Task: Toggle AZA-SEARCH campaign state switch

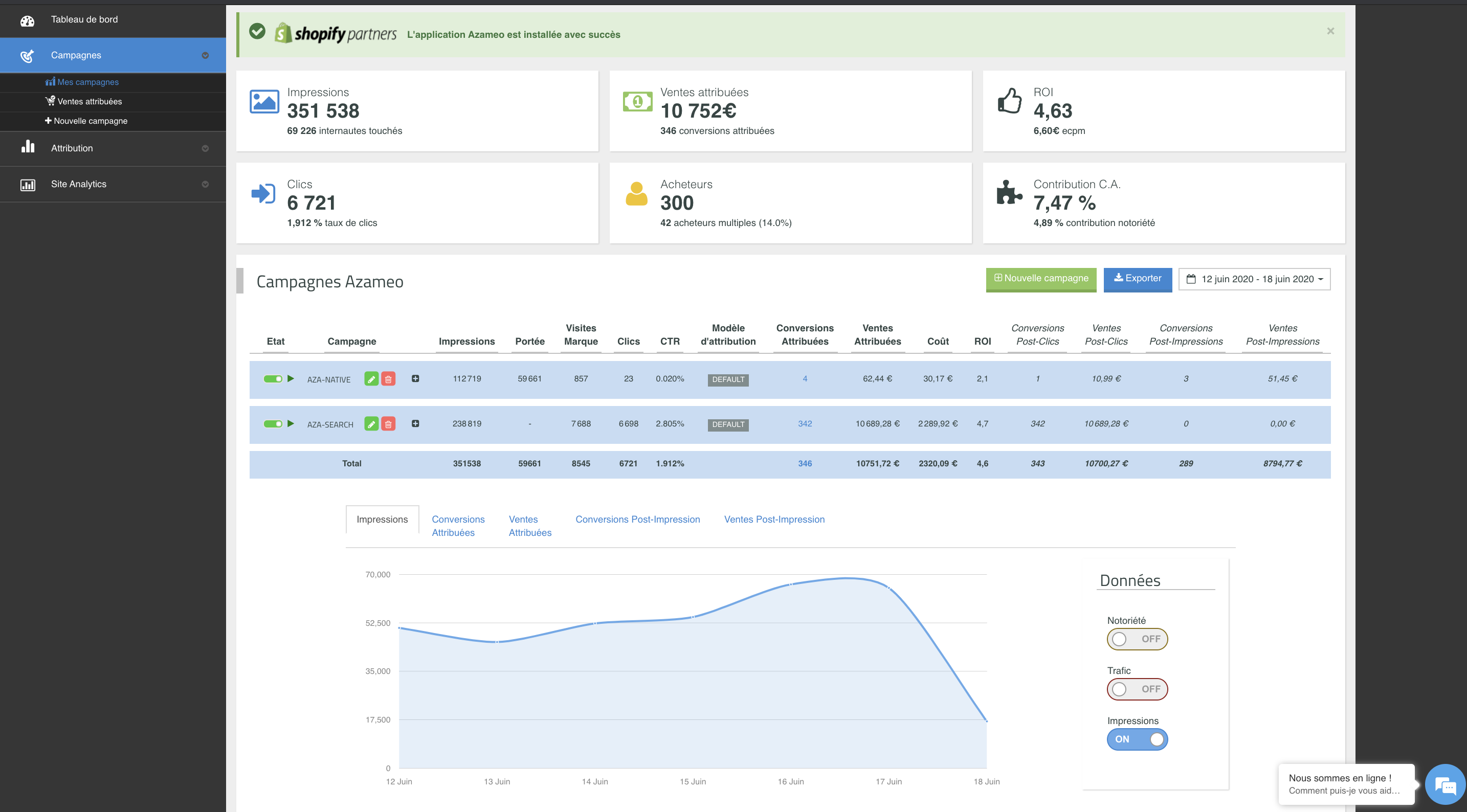Action: 273,424
